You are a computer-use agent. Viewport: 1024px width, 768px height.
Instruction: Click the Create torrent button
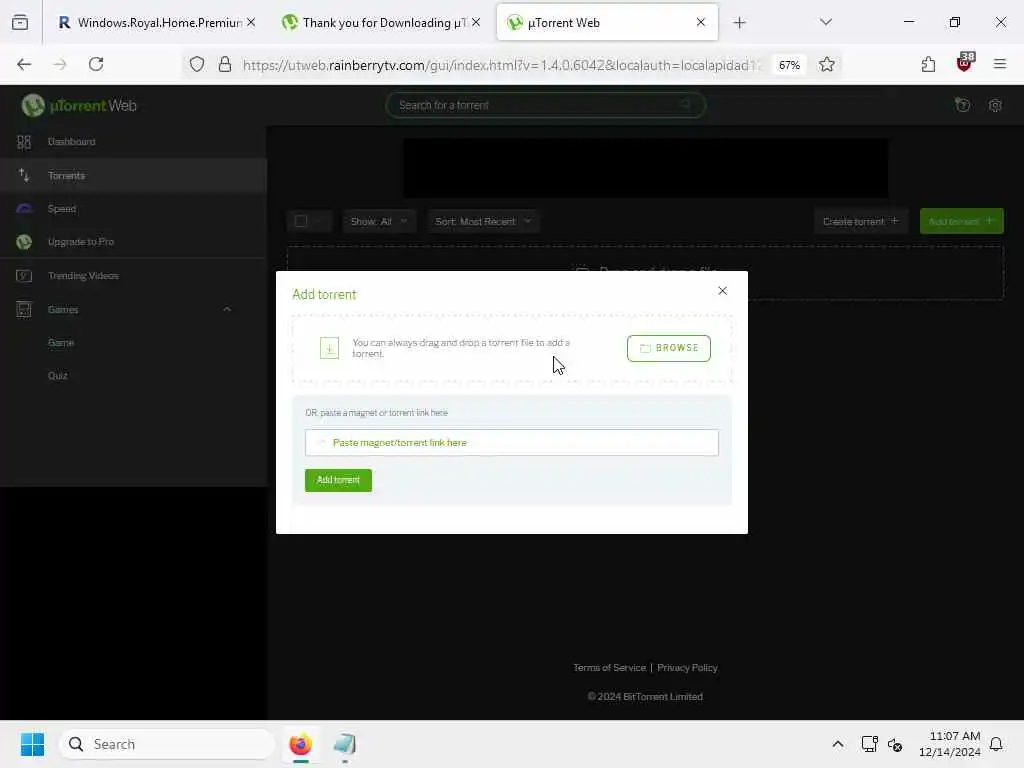click(860, 221)
